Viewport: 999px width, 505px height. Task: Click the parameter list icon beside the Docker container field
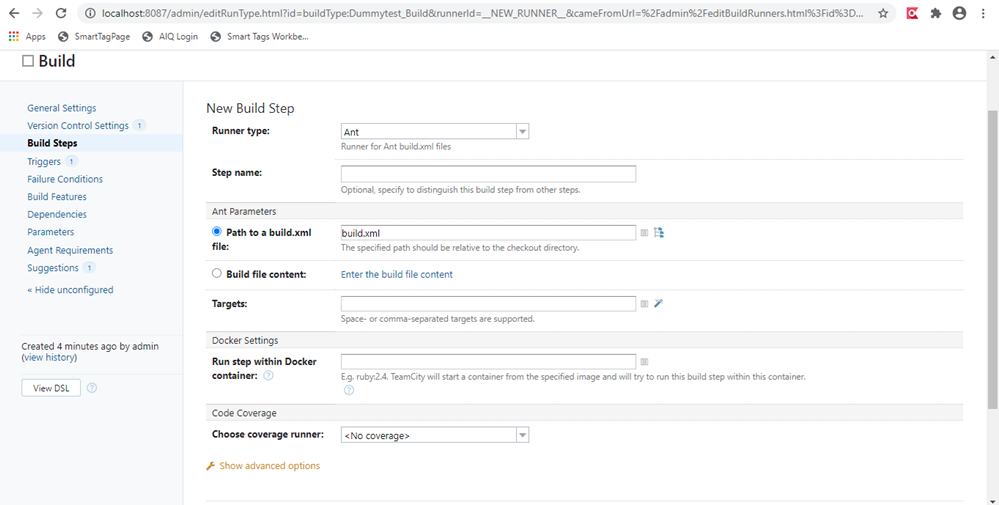(644, 362)
